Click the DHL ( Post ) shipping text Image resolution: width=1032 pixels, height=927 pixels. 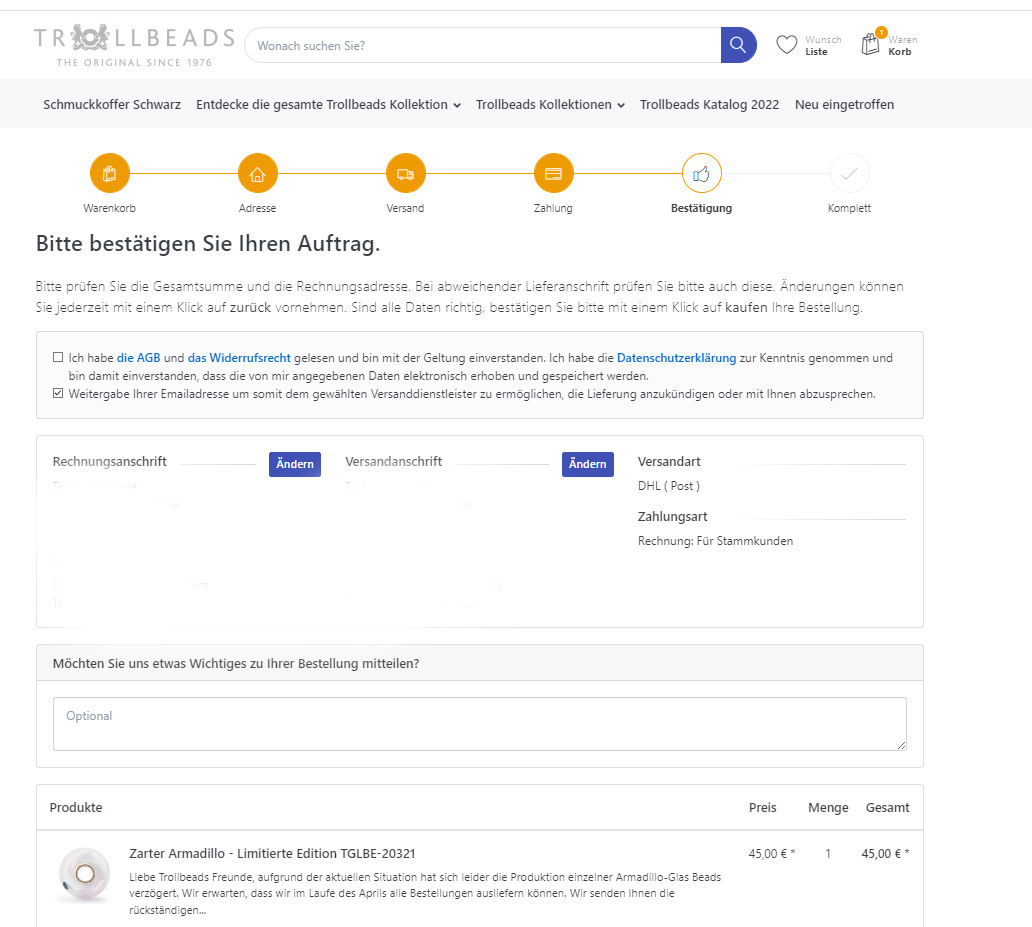(x=669, y=486)
